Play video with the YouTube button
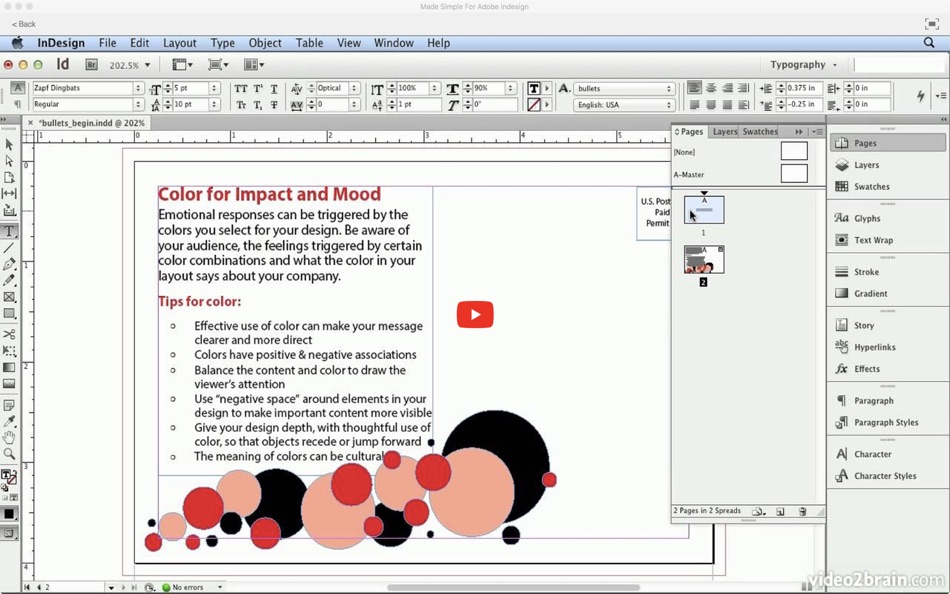This screenshot has height=594, width=950. 475,315
